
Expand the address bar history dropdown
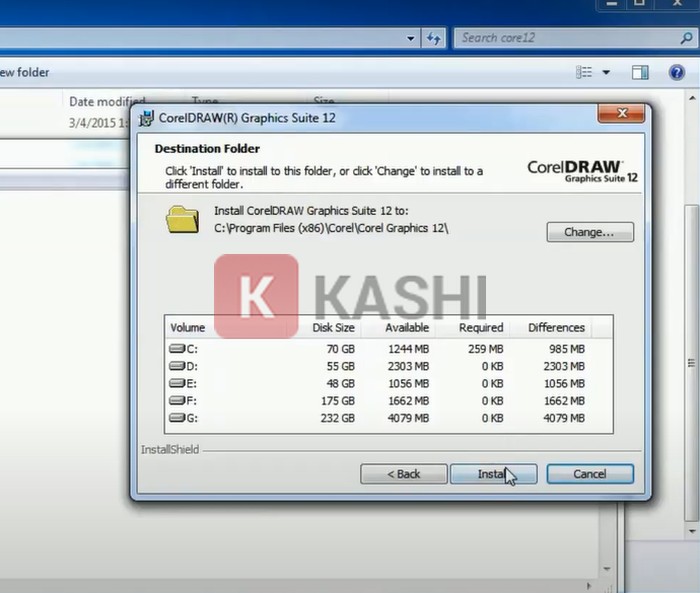(x=412, y=38)
